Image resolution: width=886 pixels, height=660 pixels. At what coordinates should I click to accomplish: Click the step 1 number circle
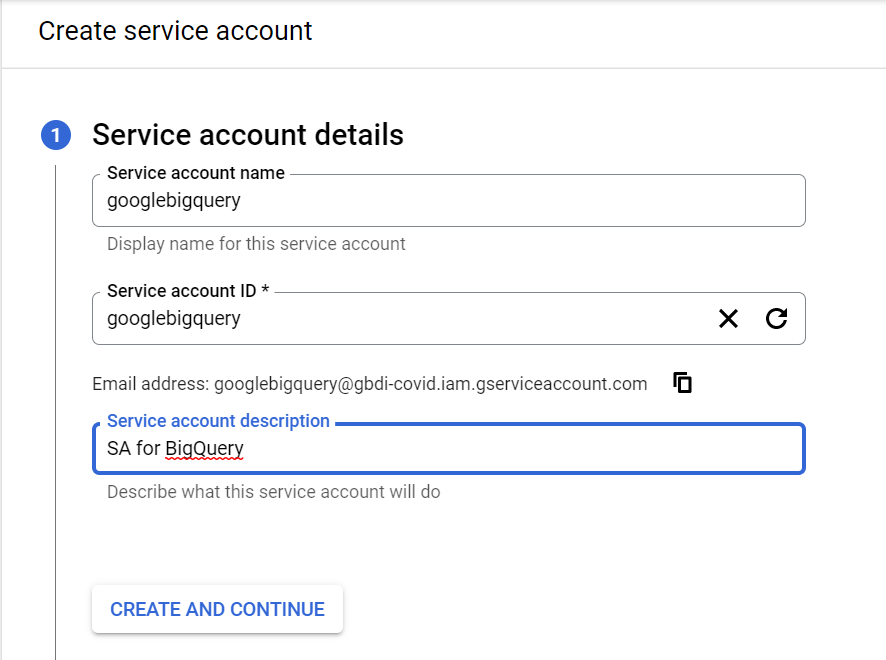tap(56, 135)
